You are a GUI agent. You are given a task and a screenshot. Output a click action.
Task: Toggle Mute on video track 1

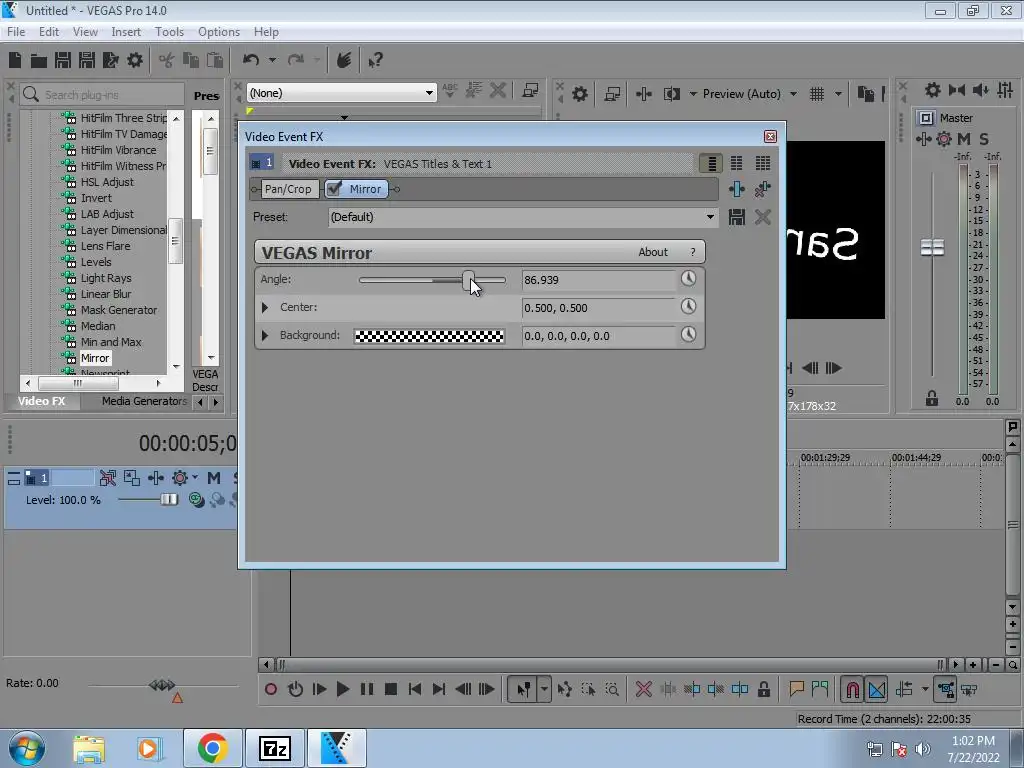click(x=214, y=478)
